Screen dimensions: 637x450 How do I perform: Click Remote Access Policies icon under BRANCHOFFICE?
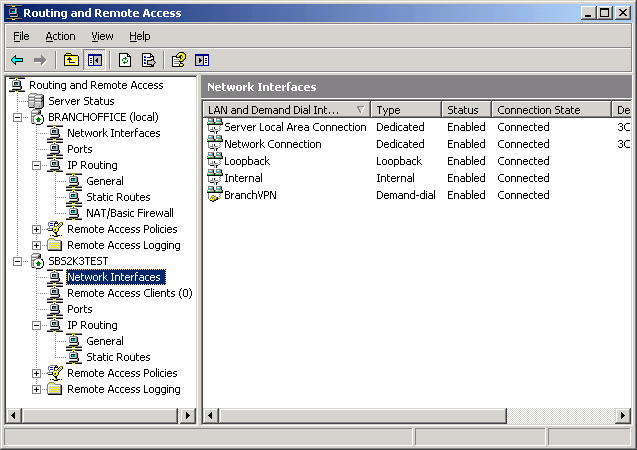(x=55, y=229)
